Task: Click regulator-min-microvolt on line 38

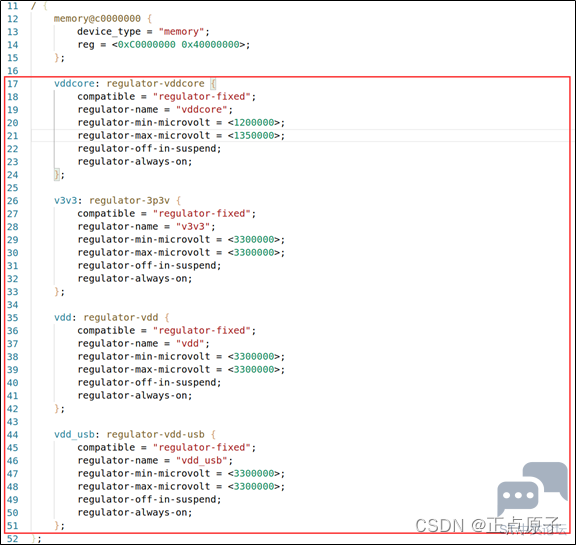Action: [144, 357]
